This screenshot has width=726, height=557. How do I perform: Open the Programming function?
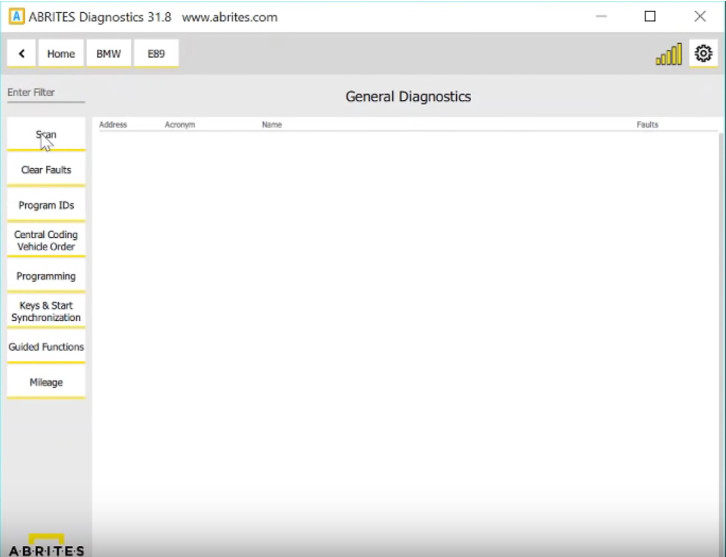(x=46, y=276)
